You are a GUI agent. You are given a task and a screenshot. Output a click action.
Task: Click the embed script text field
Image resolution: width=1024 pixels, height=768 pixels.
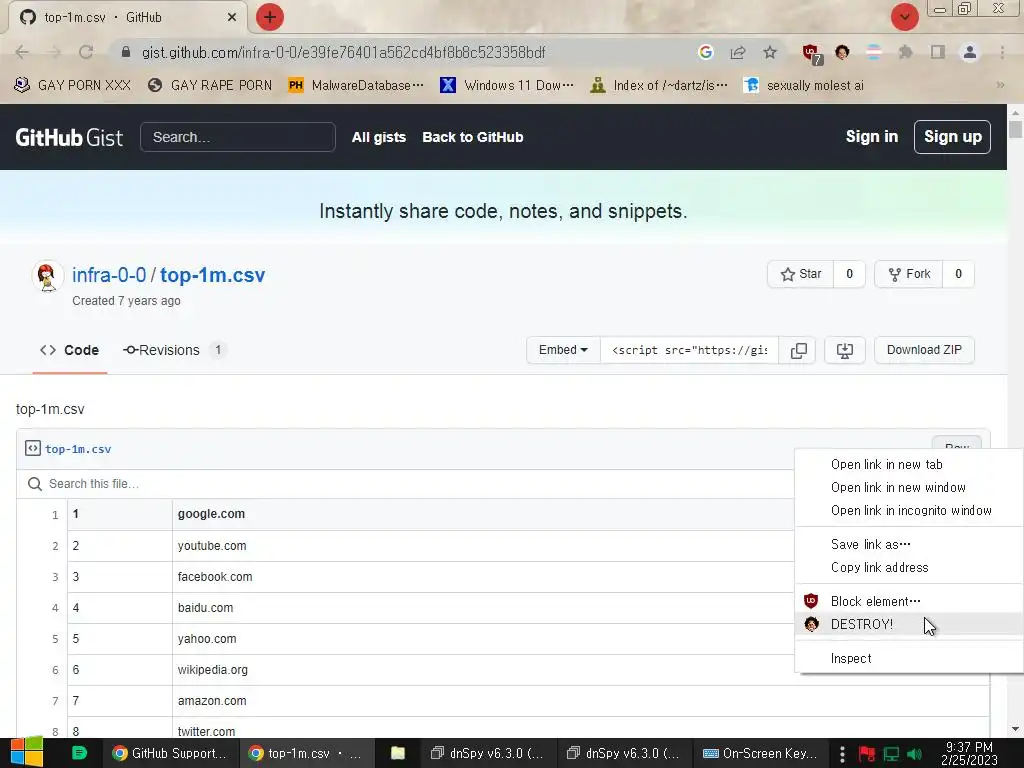pyautogui.click(x=689, y=350)
